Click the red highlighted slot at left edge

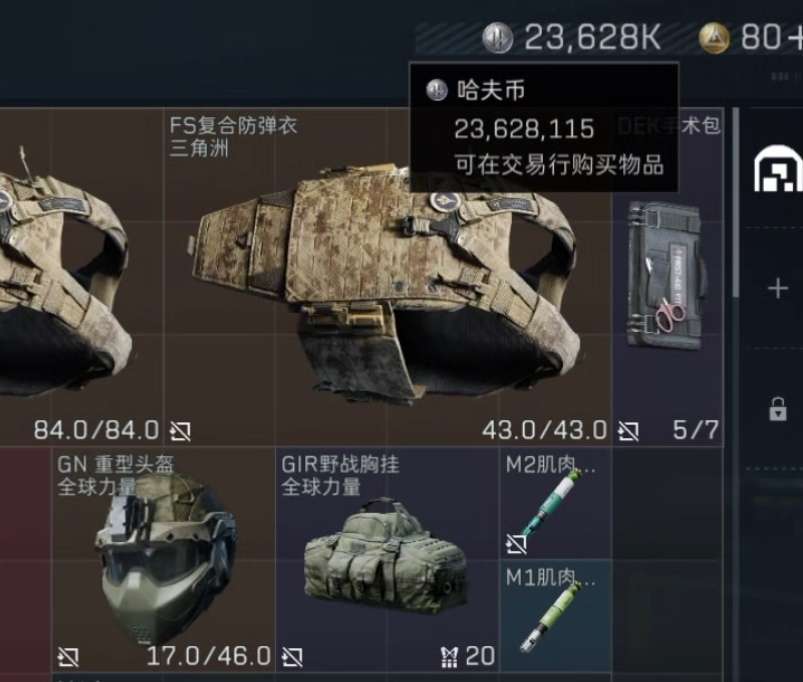[25, 560]
